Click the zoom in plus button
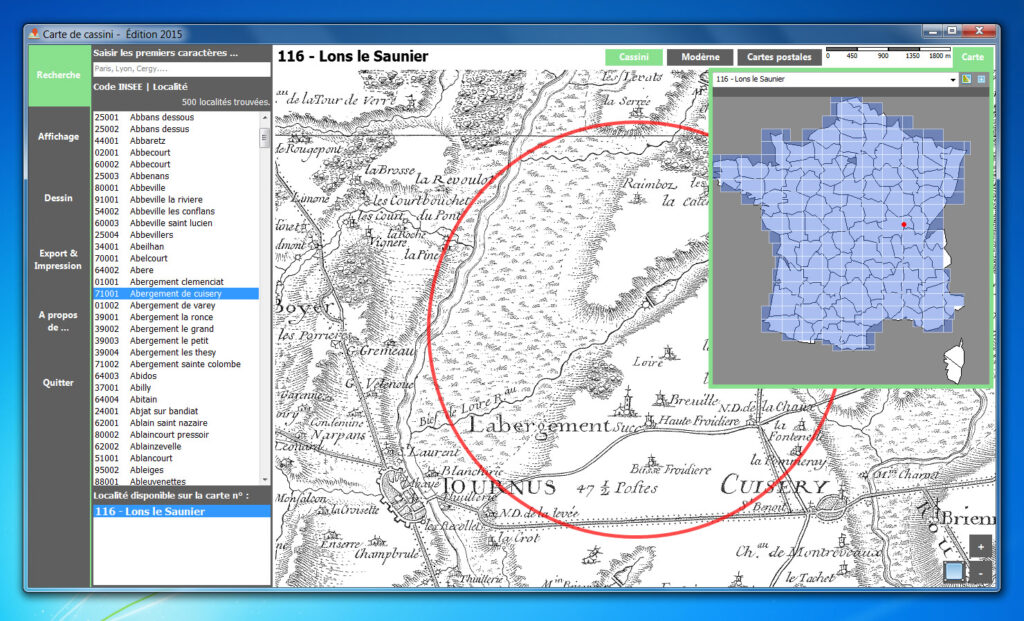 tap(981, 547)
